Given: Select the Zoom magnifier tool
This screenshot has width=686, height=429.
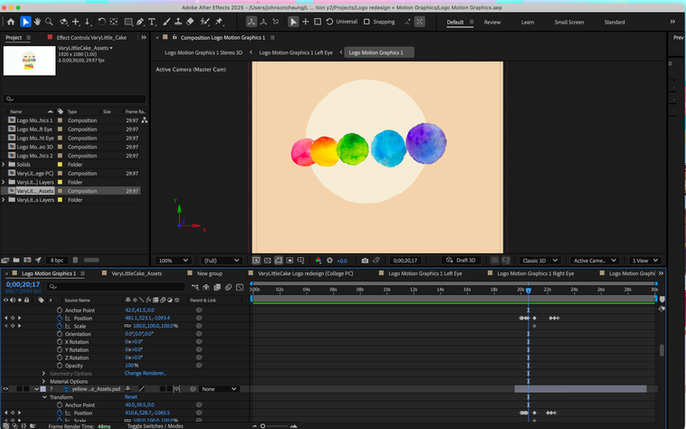Looking at the screenshot, I should (49, 21).
